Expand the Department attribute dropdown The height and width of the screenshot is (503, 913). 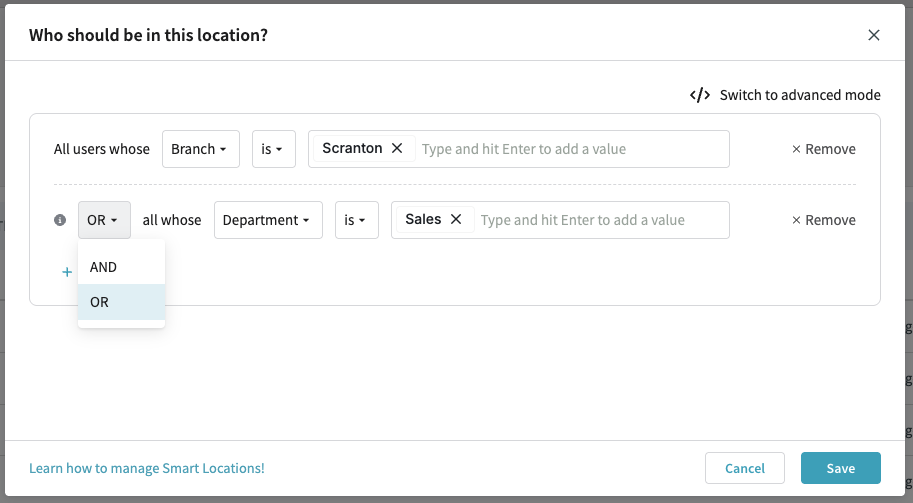268,220
